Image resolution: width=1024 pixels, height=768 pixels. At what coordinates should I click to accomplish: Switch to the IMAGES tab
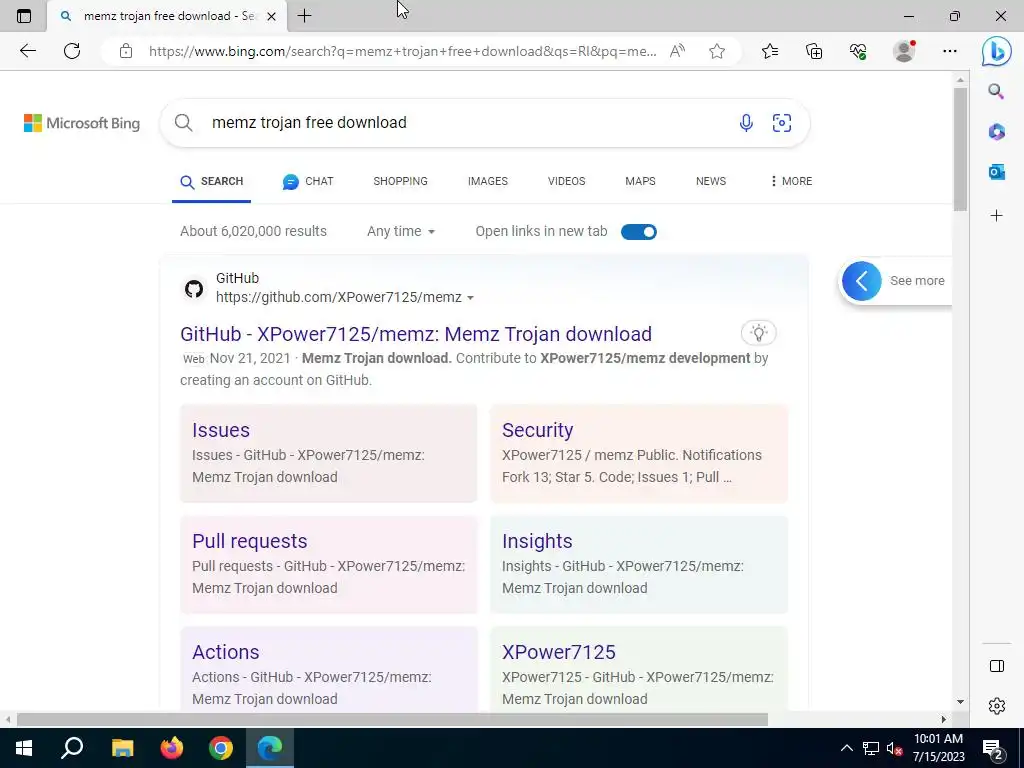pyautogui.click(x=488, y=181)
